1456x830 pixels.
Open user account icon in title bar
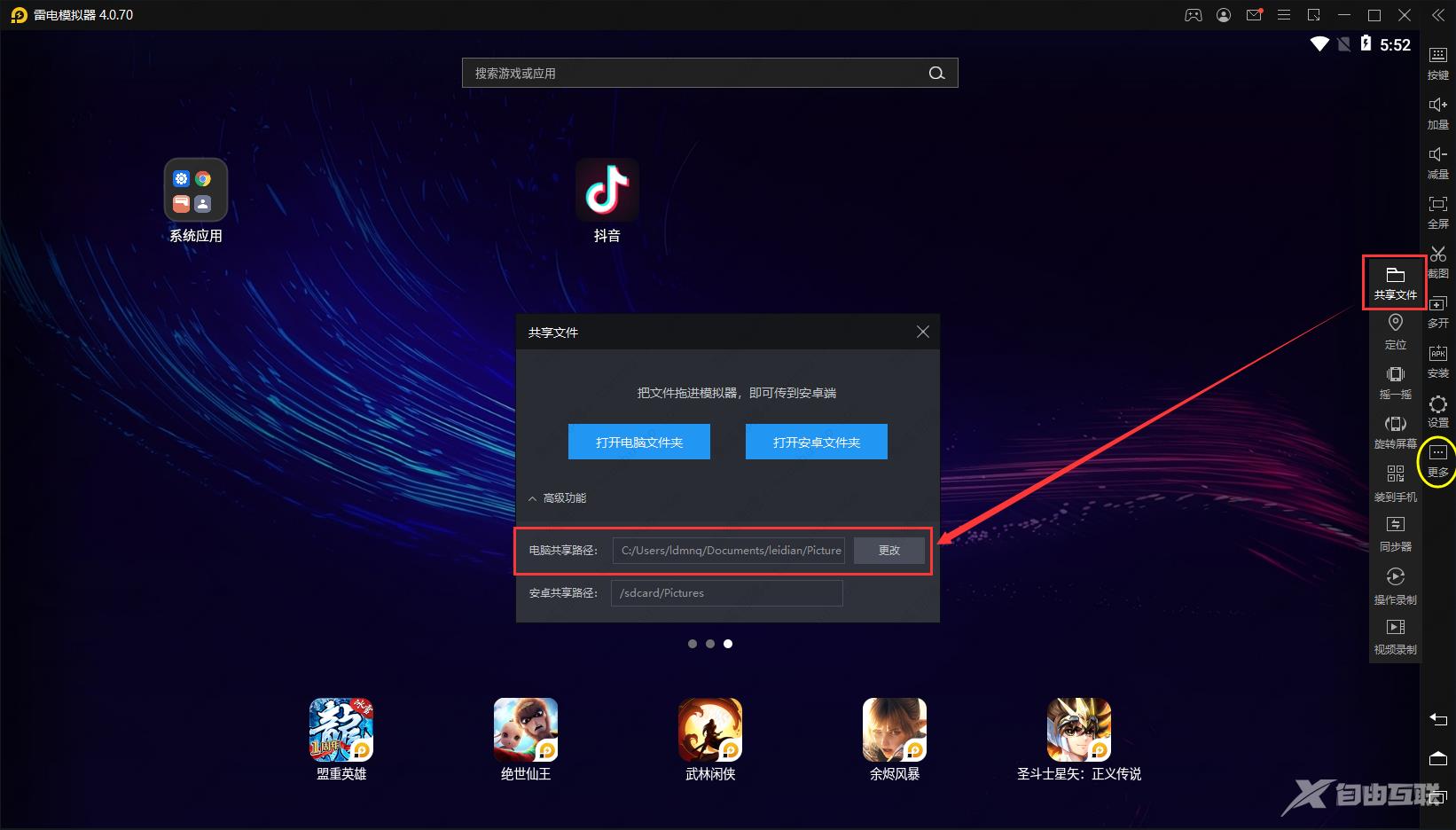1224,15
